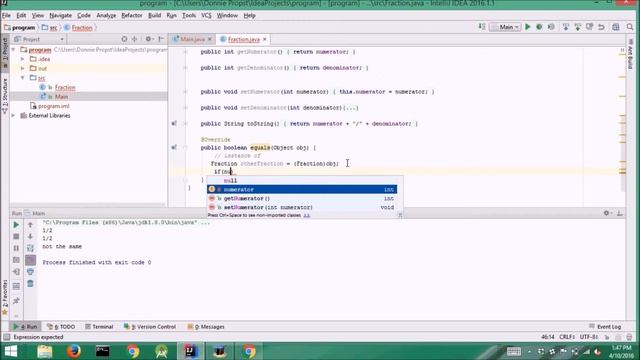
Task: Collapse the src folder node
Action: point(23,78)
